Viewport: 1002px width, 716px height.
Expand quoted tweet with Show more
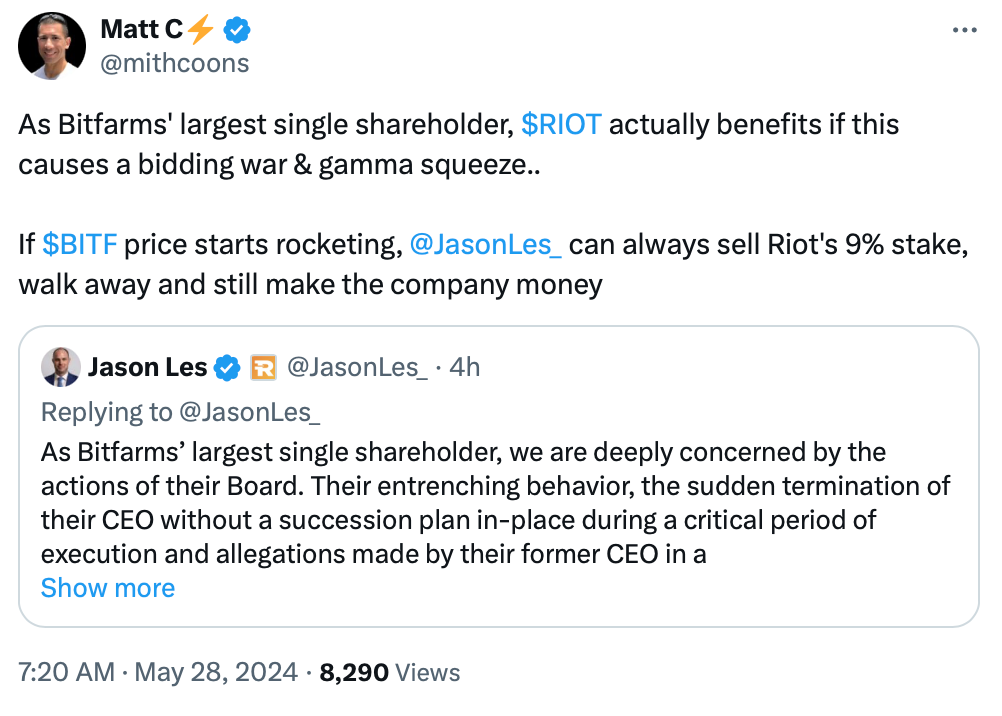click(108, 588)
